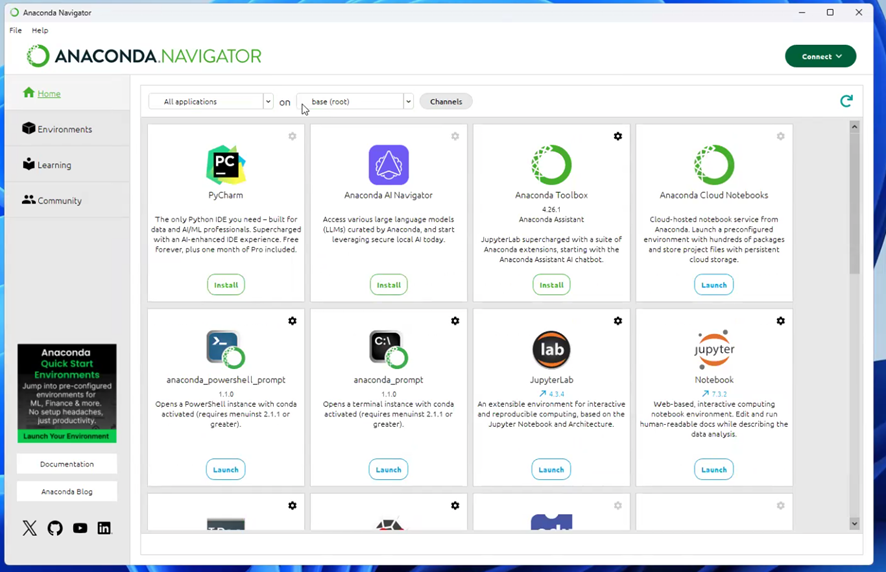Open the anaconda_powershell_prompt gear options
This screenshot has width=886, height=572.
(x=292, y=320)
